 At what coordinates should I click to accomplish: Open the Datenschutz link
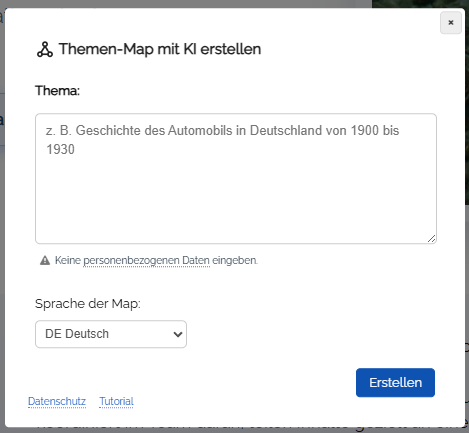coord(57,401)
